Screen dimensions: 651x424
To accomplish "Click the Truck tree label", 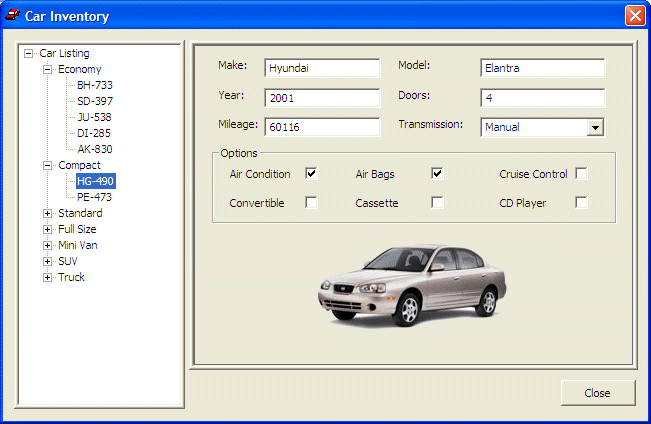I will pyautogui.click(x=71, y=277).
